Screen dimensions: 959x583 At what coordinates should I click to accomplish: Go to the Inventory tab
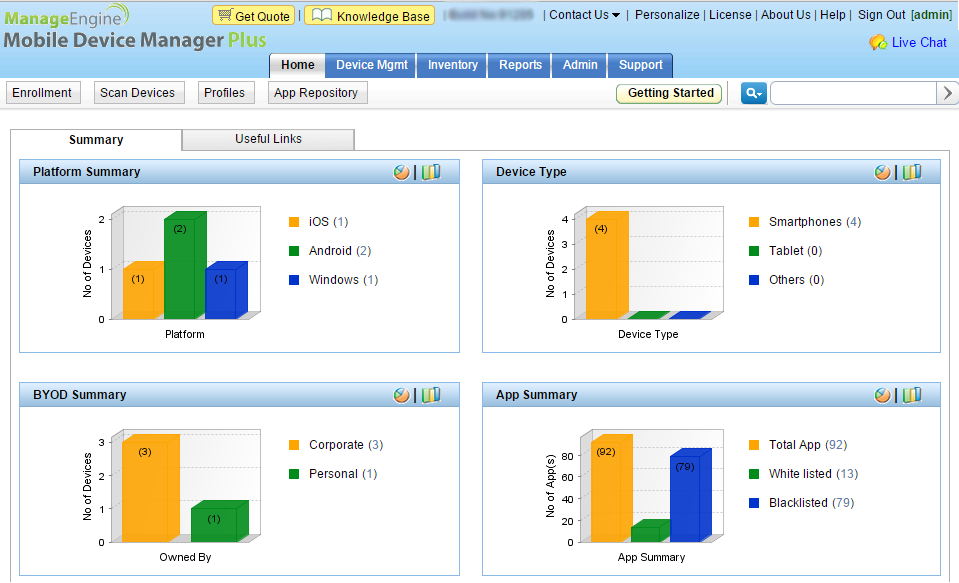click(x=452, y=65)
